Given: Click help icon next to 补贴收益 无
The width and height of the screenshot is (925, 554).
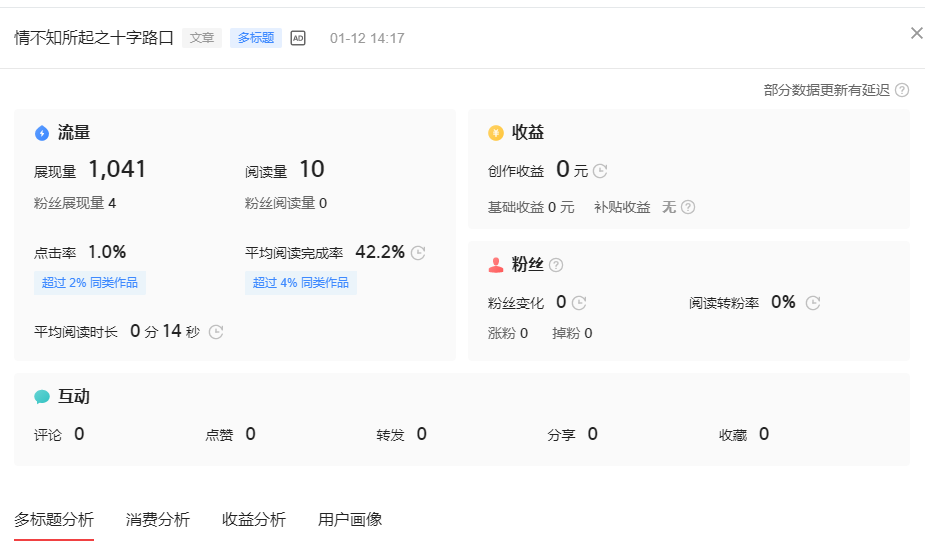Looking at the screenshot, I should (688, 207).
